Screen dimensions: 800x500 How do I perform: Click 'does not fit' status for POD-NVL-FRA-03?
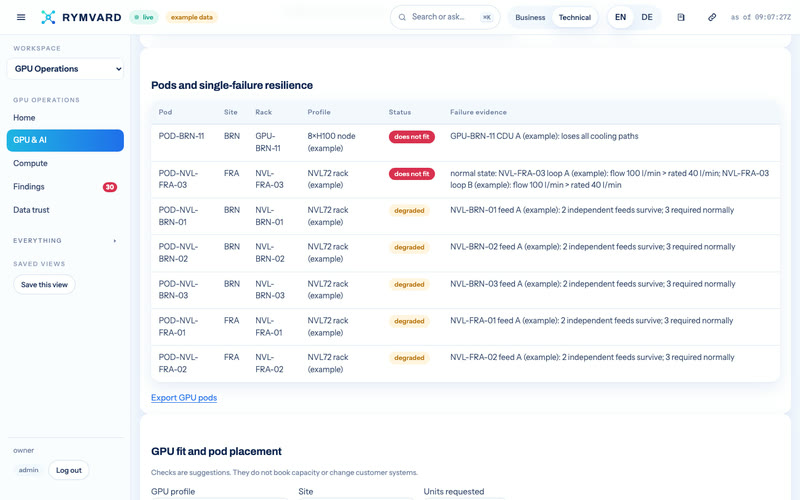[x=412, y=174]
